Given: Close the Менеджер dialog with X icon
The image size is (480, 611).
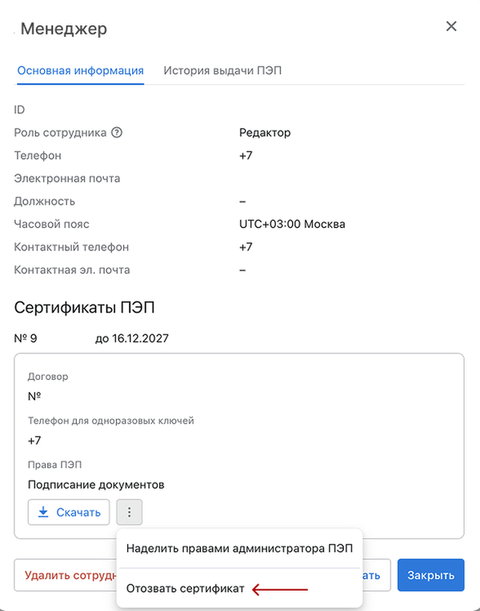Looking at the screenshot, I should coord(451,26).
